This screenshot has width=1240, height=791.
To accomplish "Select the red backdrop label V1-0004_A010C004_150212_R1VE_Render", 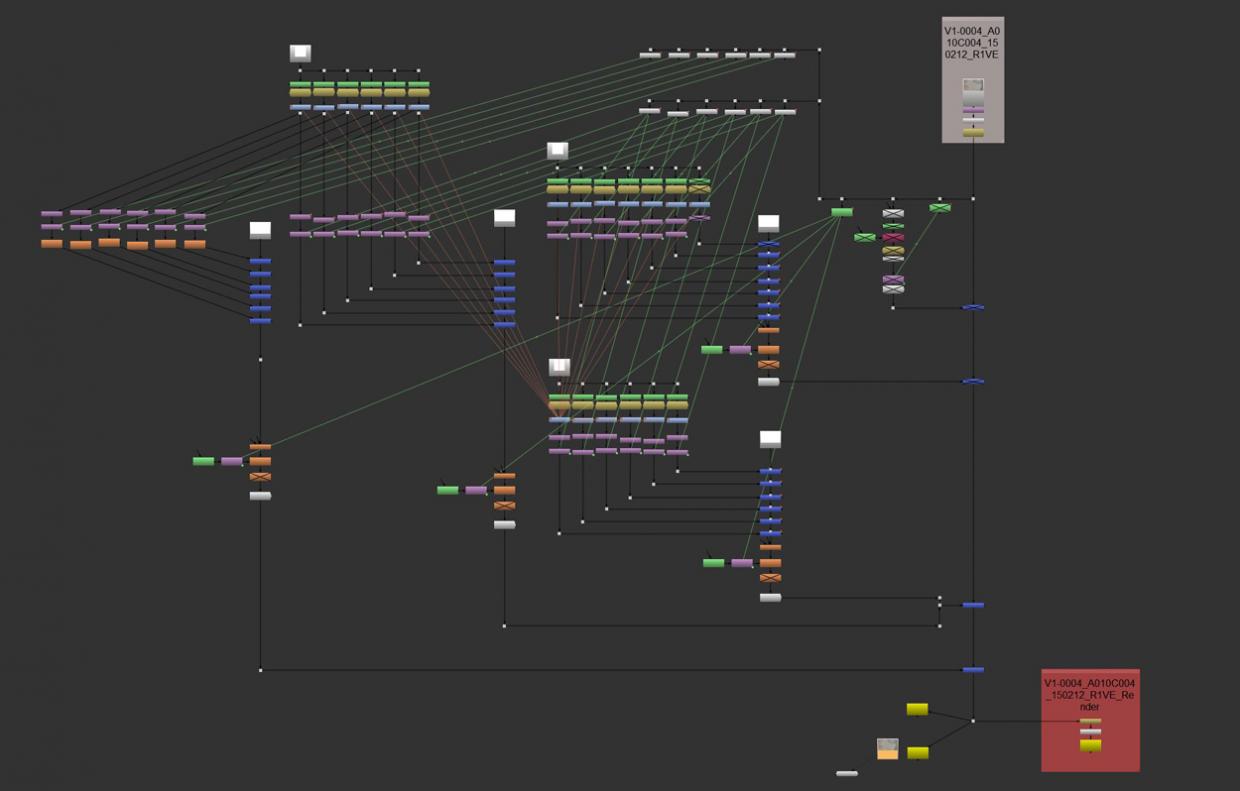I will (1090, 694).
